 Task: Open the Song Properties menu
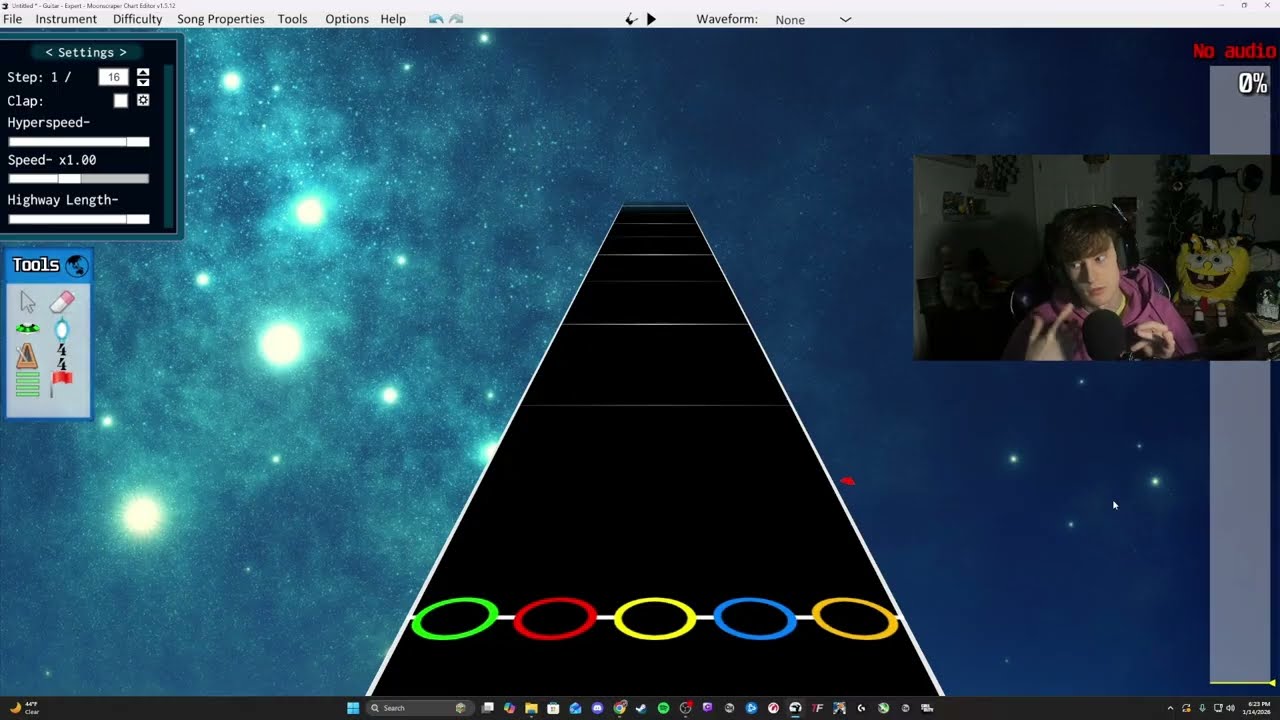coord(221,19)
